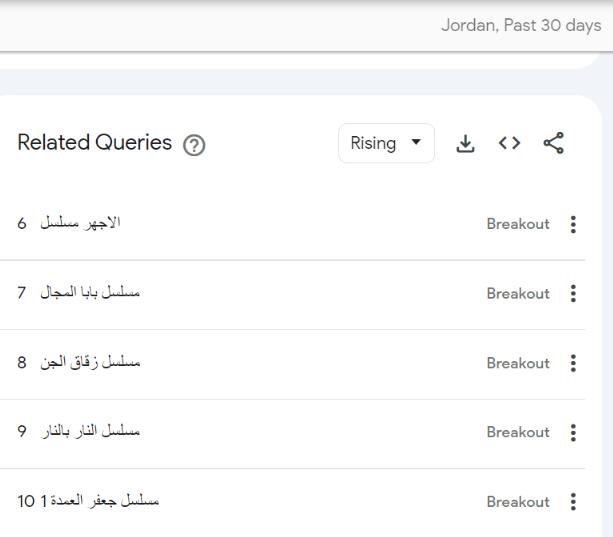The image size is (613, 537).
Task: Open the query ranked 10 'مسلسل جعفر العمدة 1'
Action: click(x=99, y=500)
